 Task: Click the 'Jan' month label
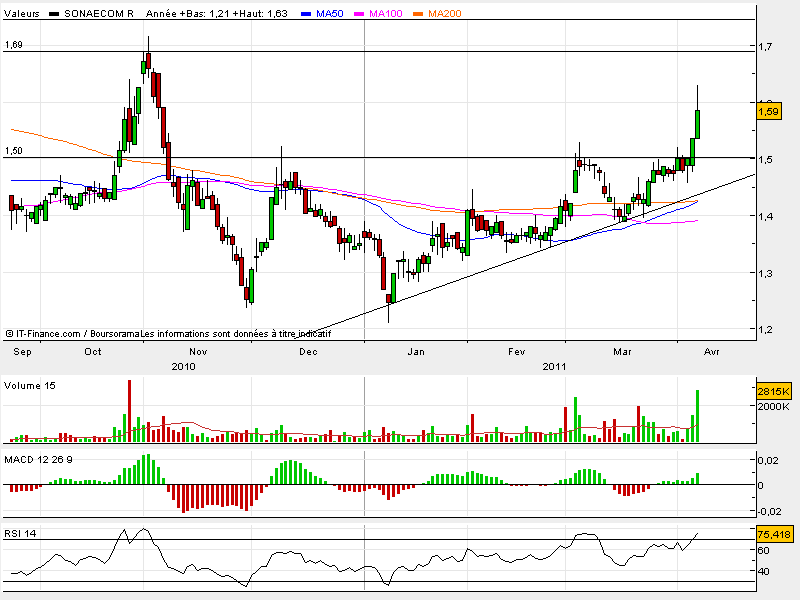(416, 352)
